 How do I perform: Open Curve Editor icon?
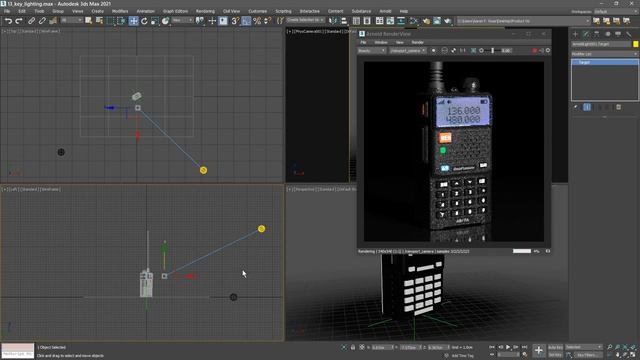(391, 21)
